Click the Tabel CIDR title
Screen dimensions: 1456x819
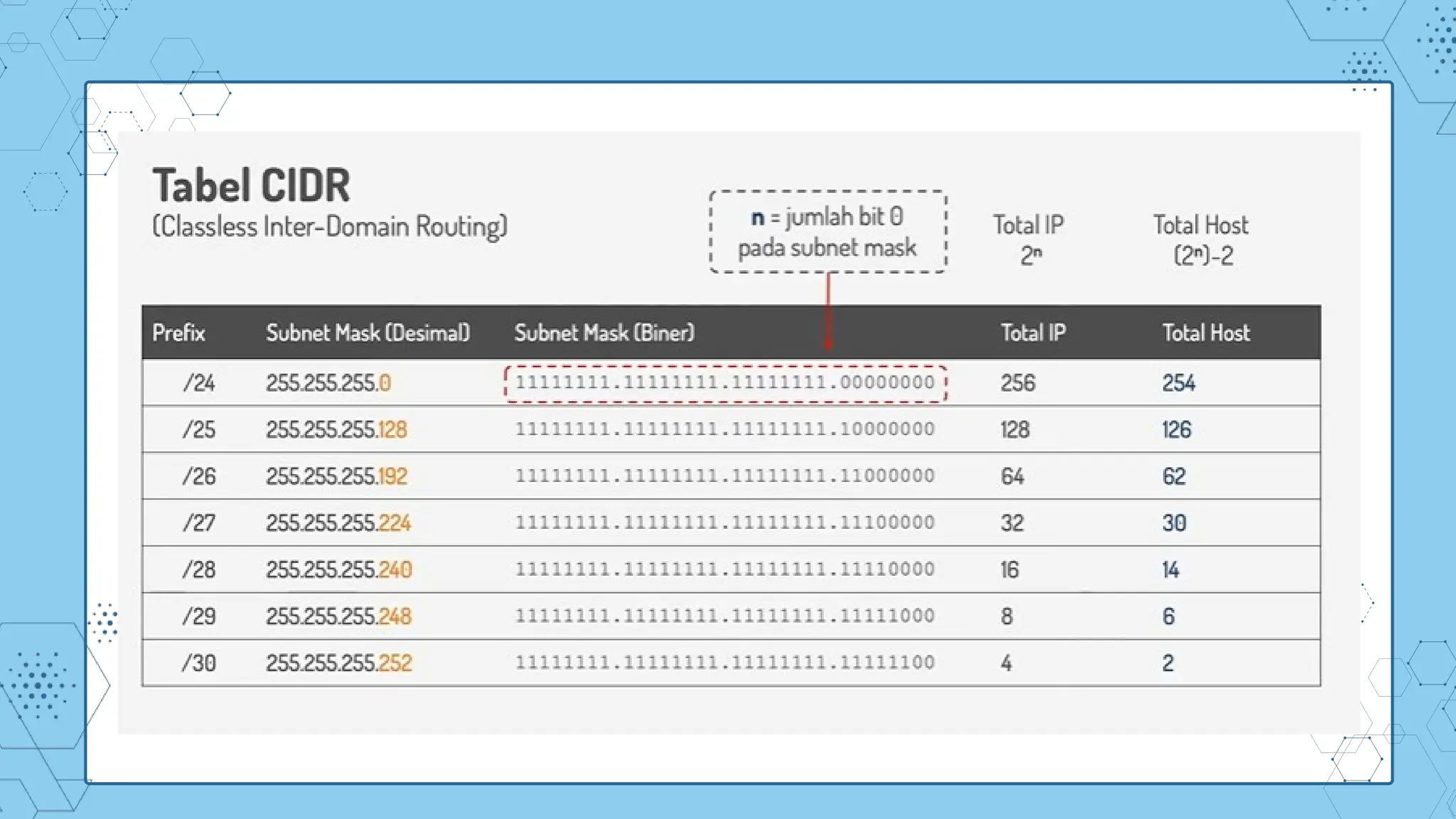tap(252, 186)
